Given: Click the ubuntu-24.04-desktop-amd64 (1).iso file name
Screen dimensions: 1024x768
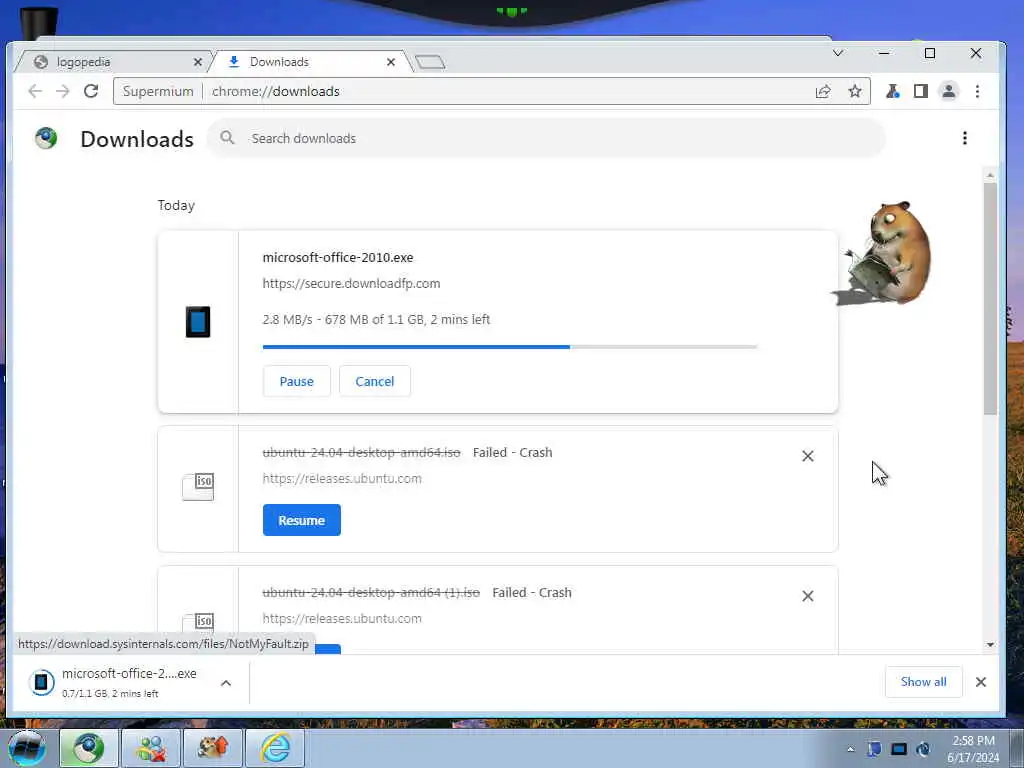Looking at the screenshot, I should pos(371,592).
